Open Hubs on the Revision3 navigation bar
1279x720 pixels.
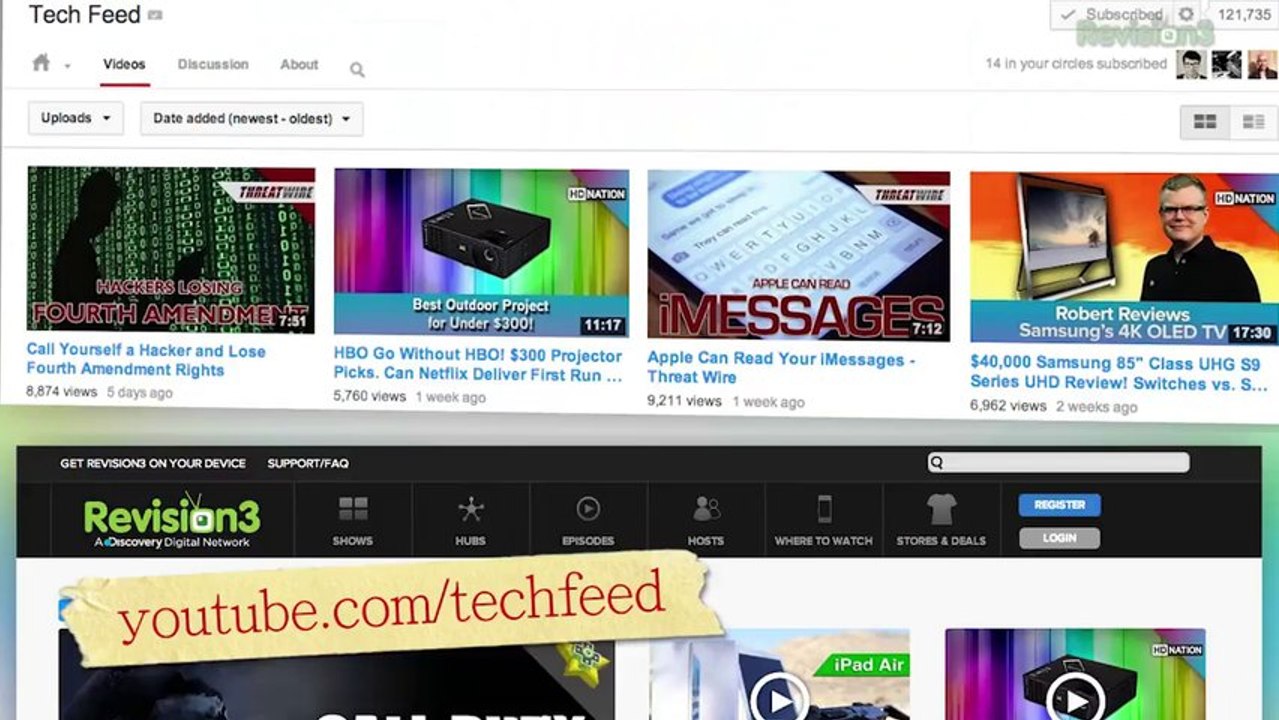[470, 520]
